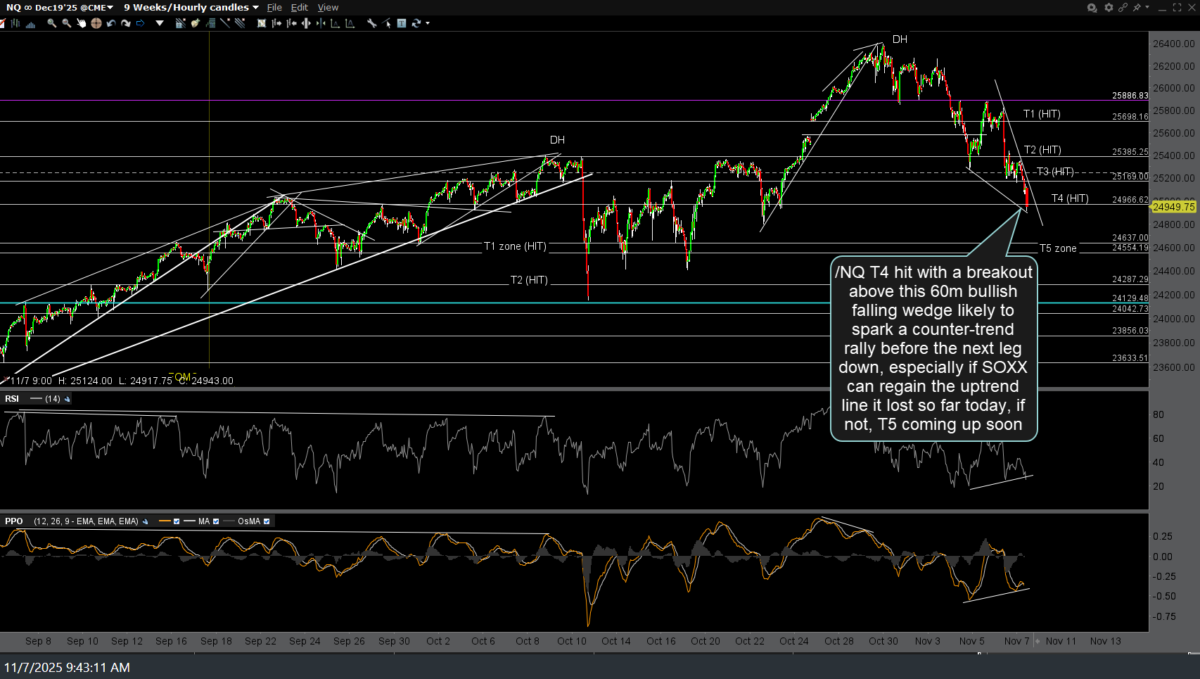Open the View menu
Viewport: 1200px width, 679px height.
(x=328, y=7)
